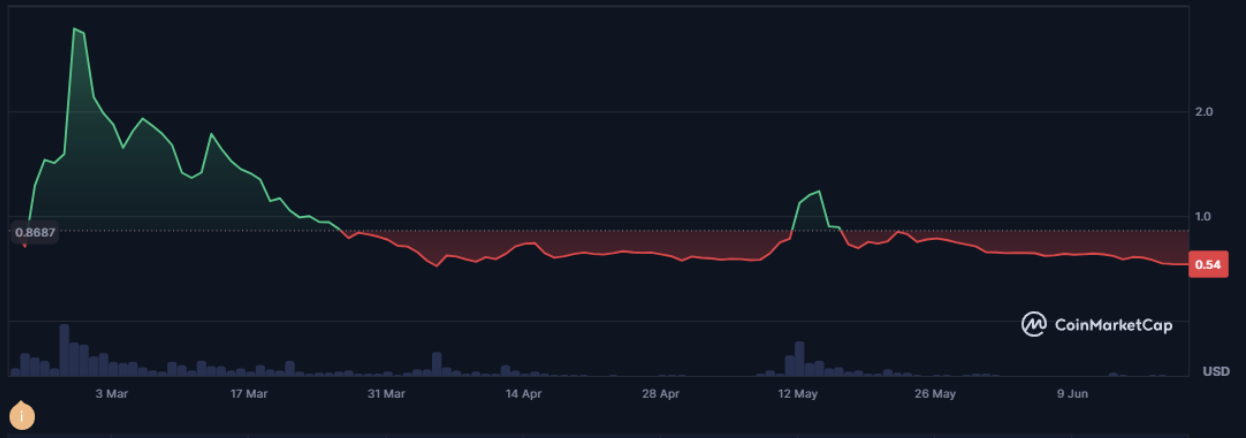1246x438 pixels.
Task: Click the tallest volume bar near 12 May
Action: 799,359
